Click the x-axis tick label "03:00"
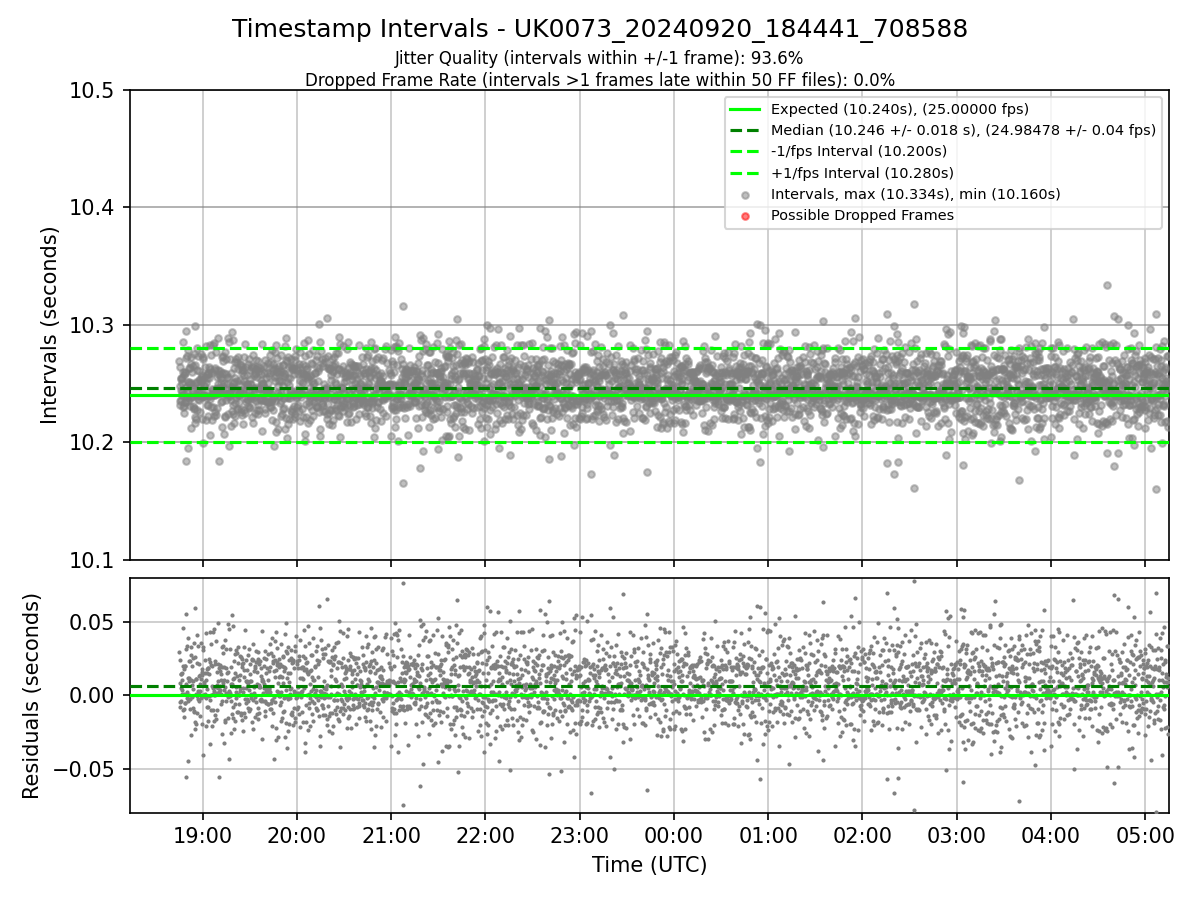This screenshot has height=900, width=1200. 956,835
